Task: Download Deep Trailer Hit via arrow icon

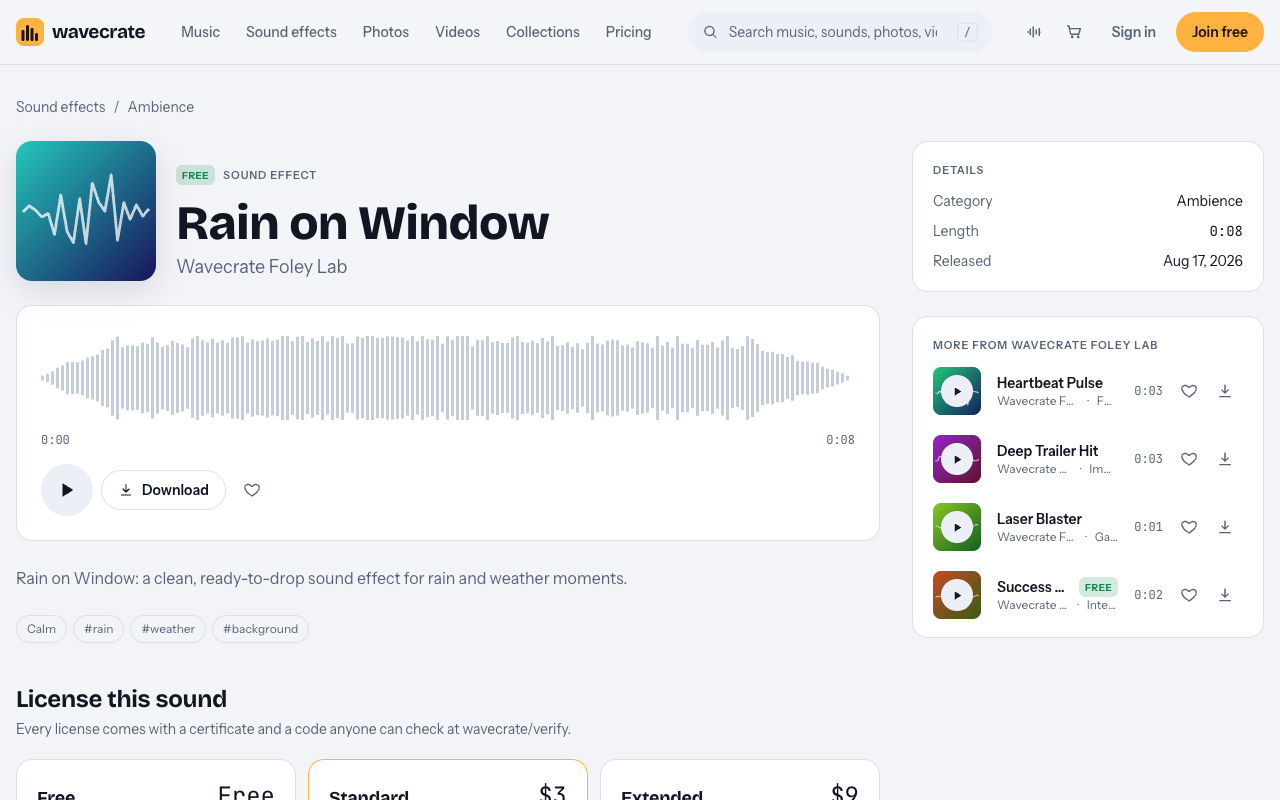Action: (1225, 459)
